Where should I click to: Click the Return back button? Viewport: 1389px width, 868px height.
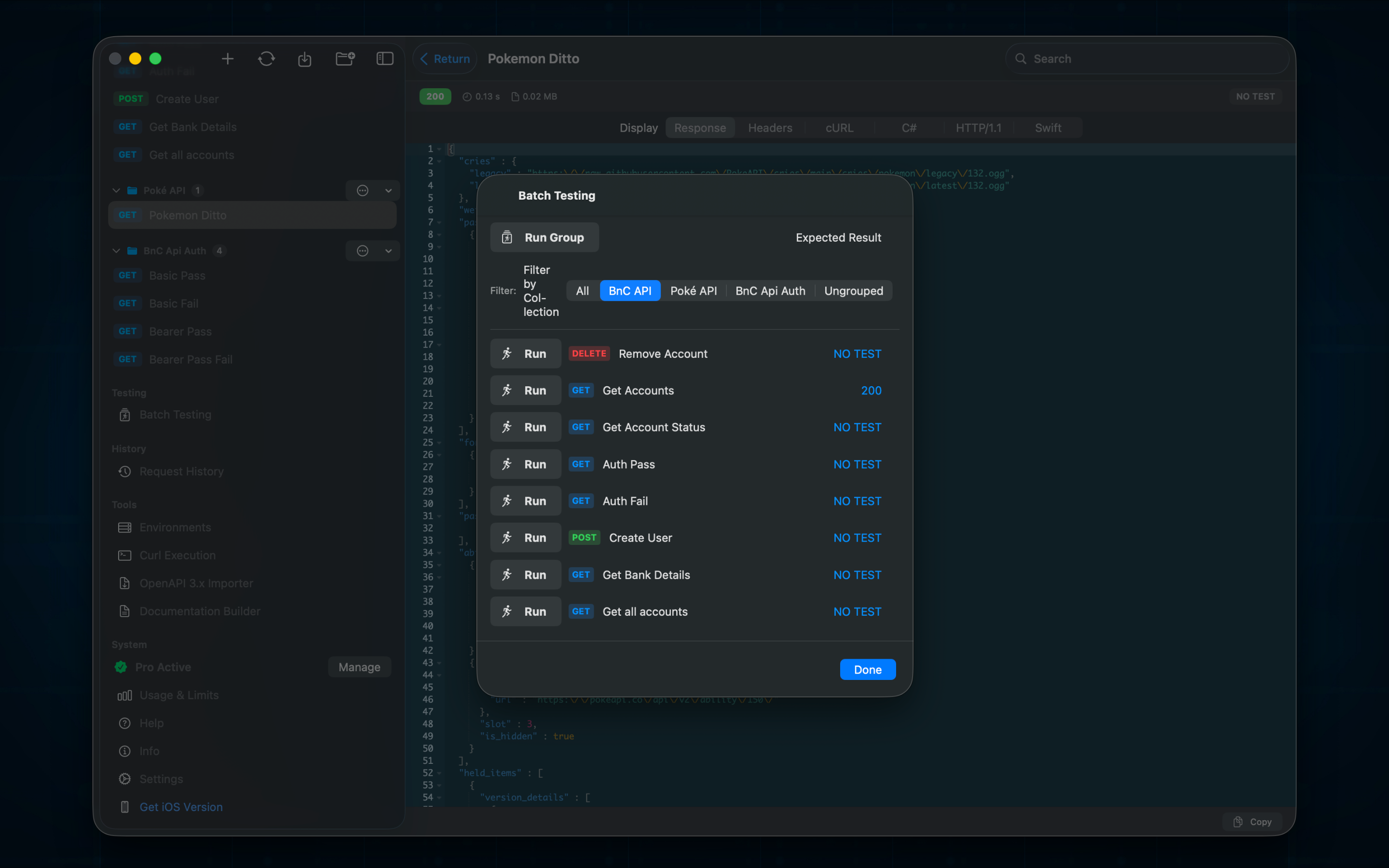pyautogui.click(x=445, y=58)
